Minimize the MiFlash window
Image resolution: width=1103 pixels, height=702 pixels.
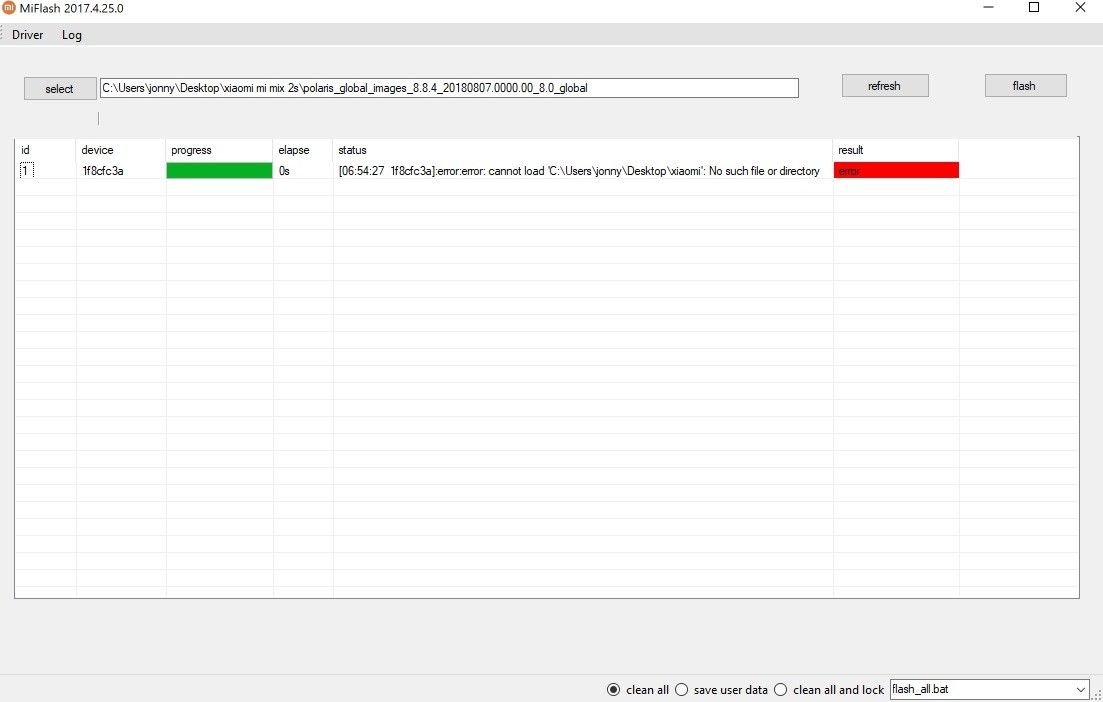coord(988,8)
